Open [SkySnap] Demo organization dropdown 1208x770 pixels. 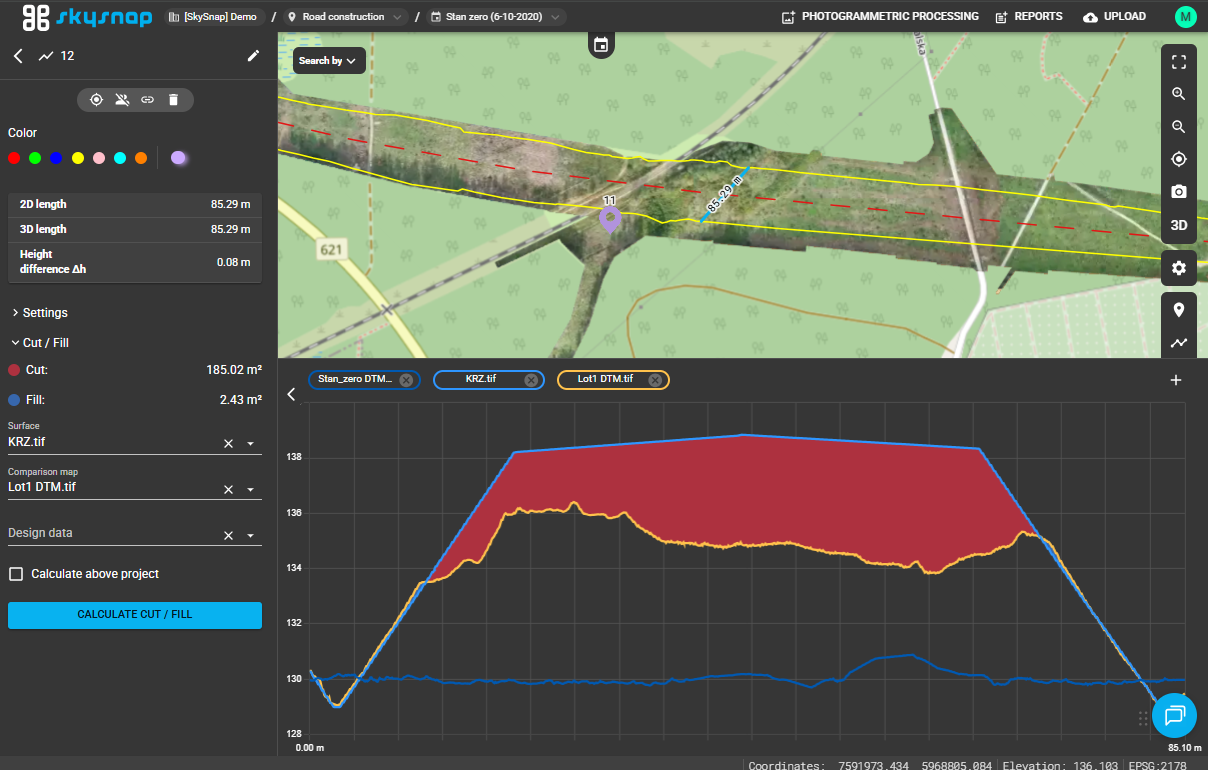pyautogui.click(x=215, y=17)
